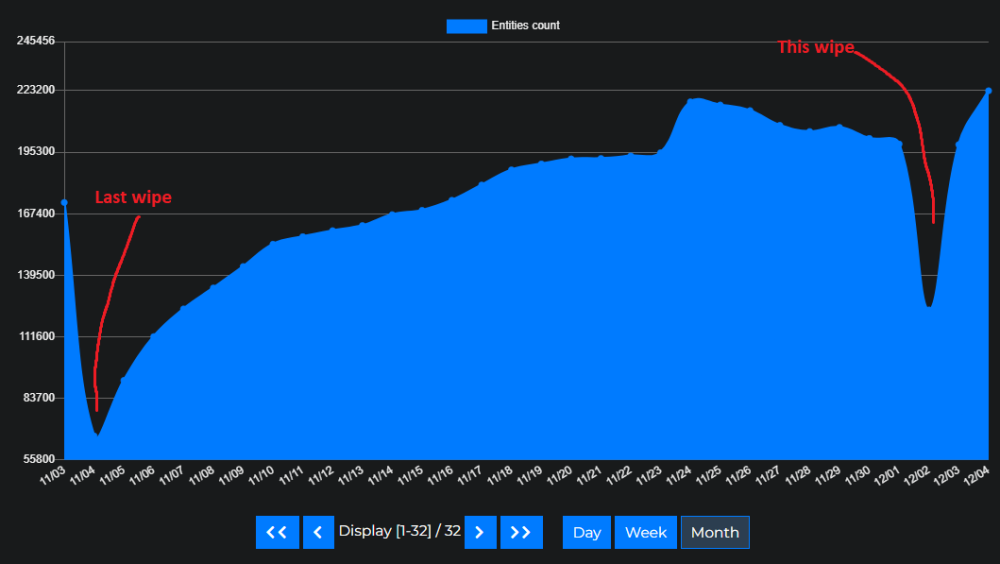Click the first data point at 11/03

64,203
